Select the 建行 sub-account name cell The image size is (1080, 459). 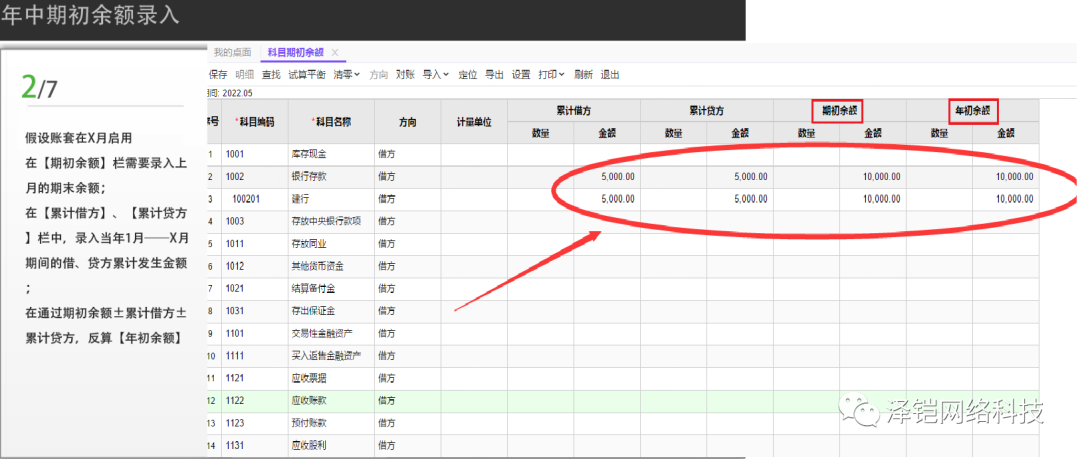click(298, 199)
